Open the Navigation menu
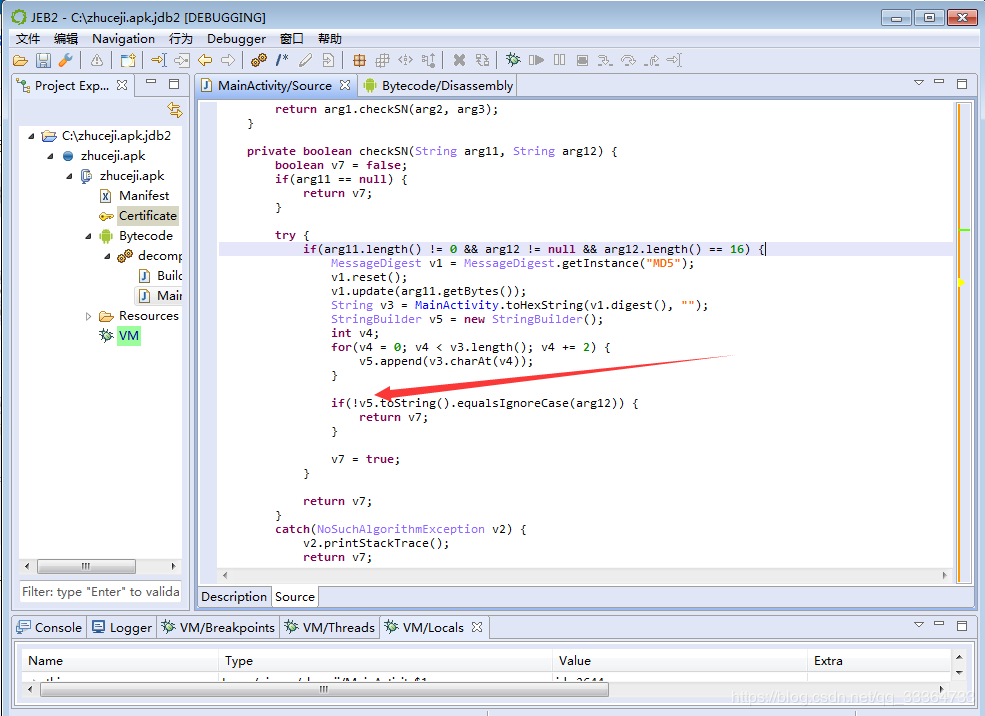The height and width of the screenshot is (716, 985). [123, 39]
